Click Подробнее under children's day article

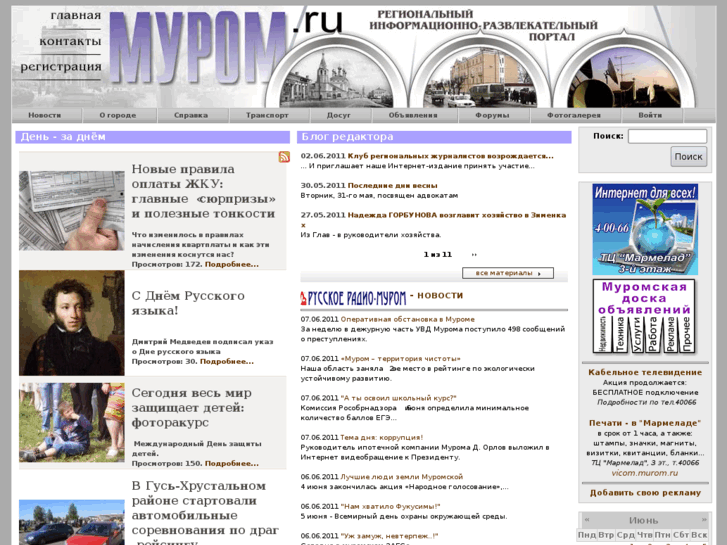pos(232,463)
